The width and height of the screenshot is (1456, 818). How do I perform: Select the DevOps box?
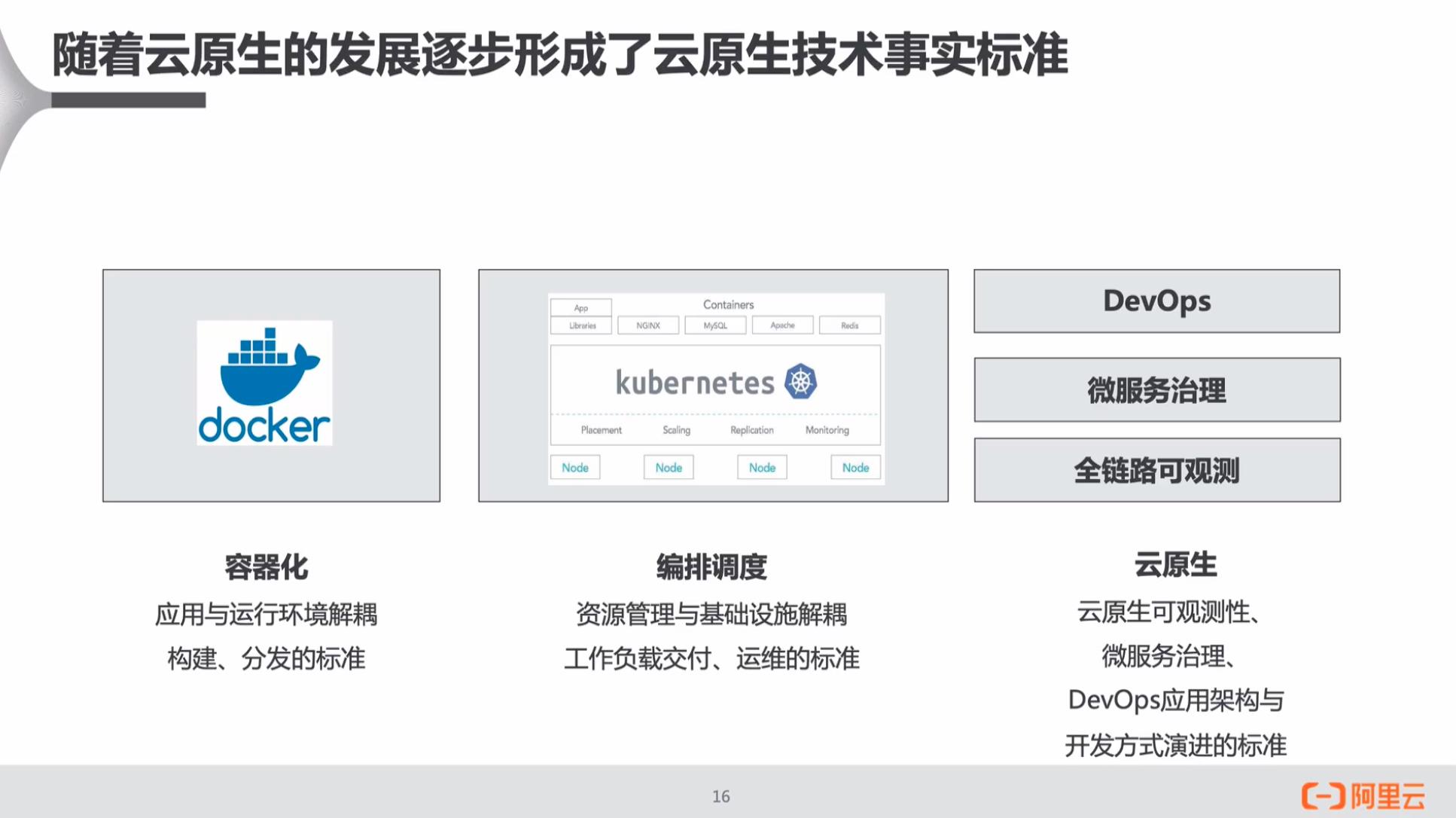[x=1156, y=301]
